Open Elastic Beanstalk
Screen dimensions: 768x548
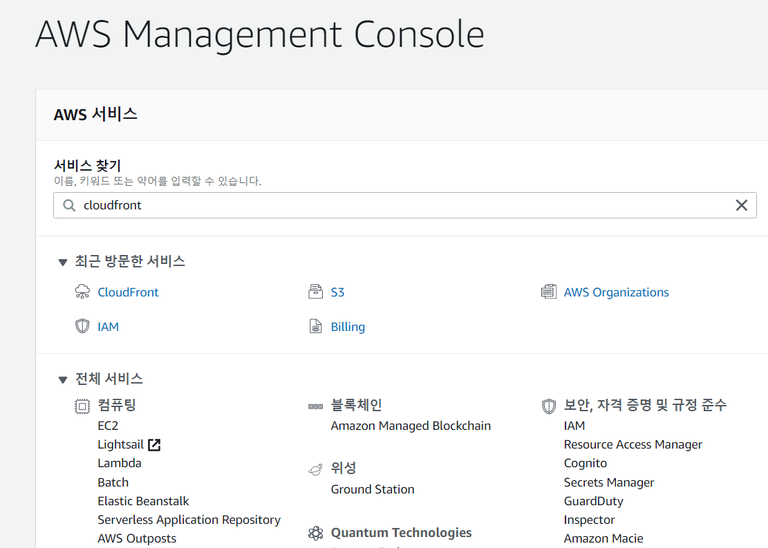click(143, 501)
